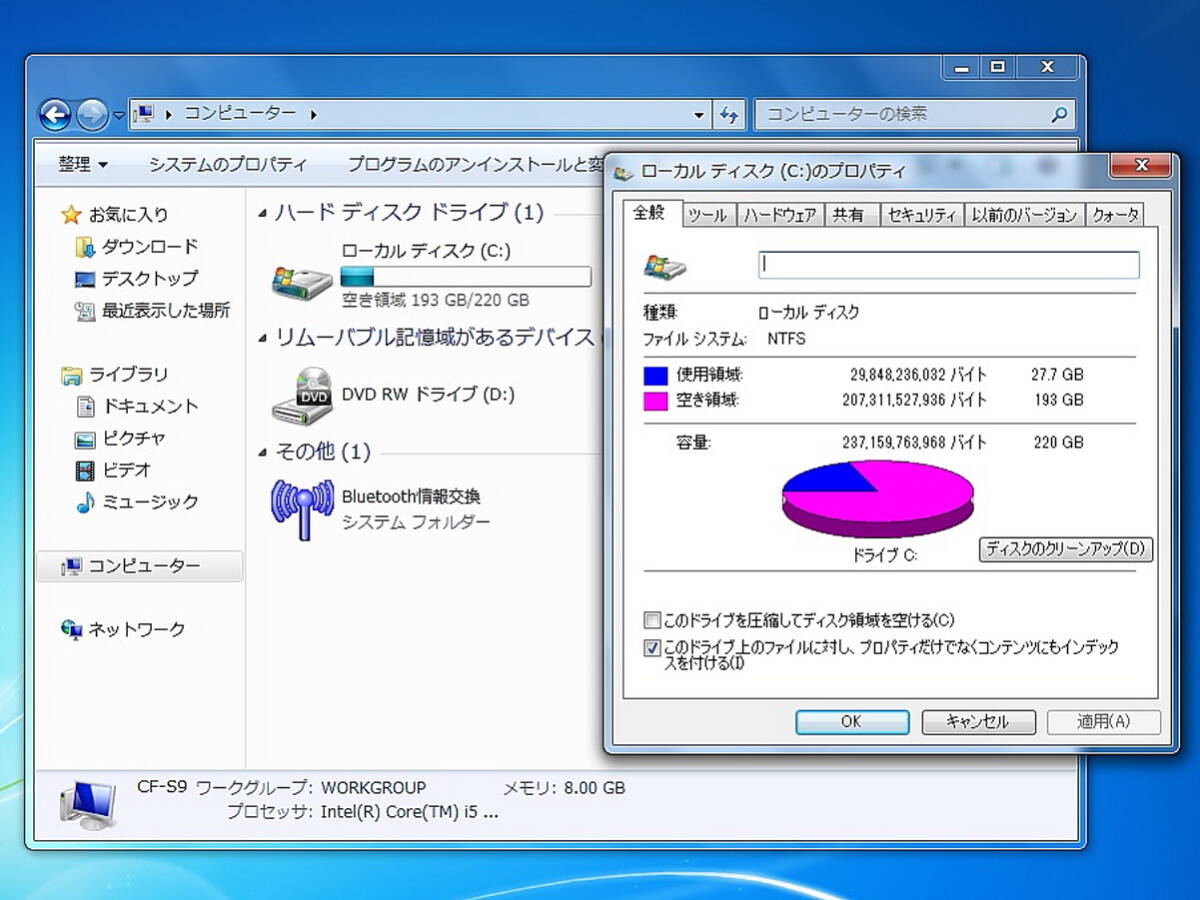The image size is (1200, 900).
Task: Click the Forward navigation arrow in Explorer
Action: 92,114
